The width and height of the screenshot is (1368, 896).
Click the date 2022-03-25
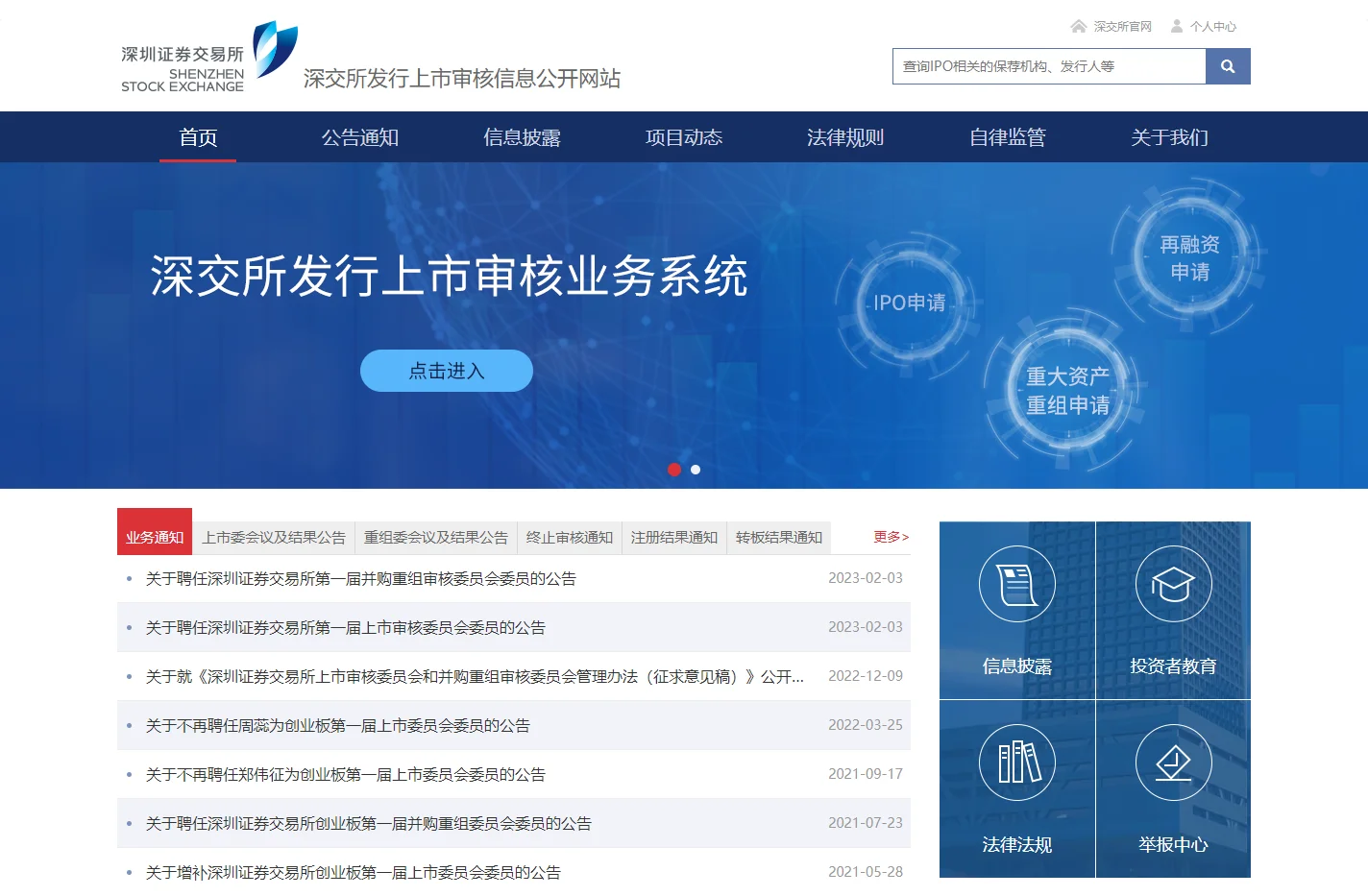pyautogui.click(x=866, y=725)
